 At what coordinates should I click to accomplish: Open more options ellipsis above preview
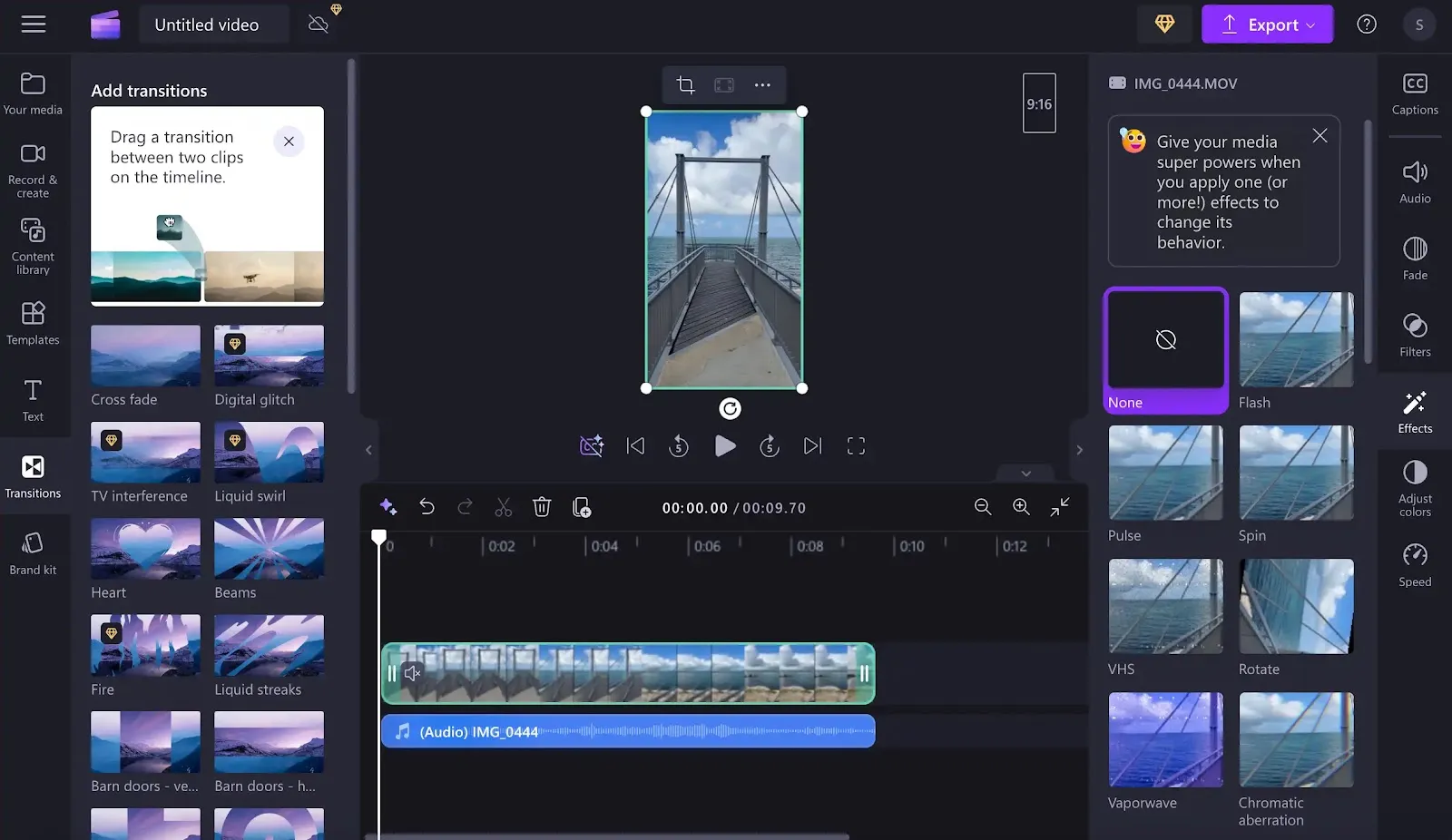click(x=762, y=85)
